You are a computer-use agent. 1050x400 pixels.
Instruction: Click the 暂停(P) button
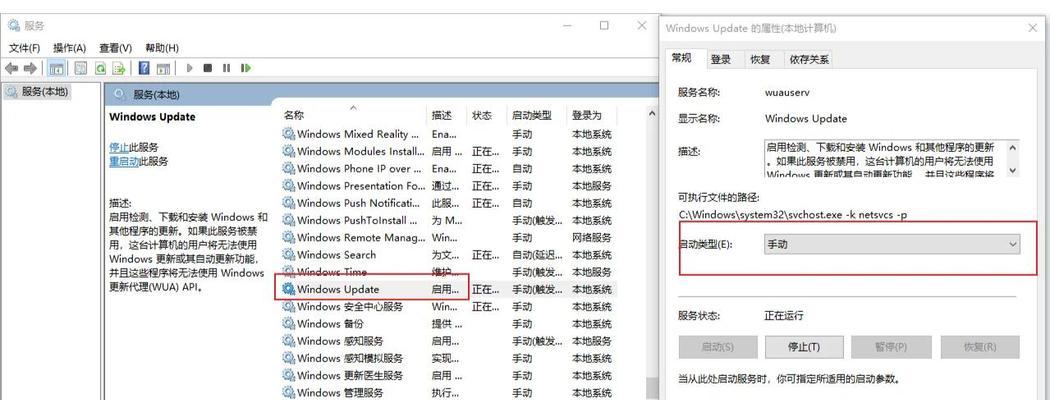coord(891,347)
